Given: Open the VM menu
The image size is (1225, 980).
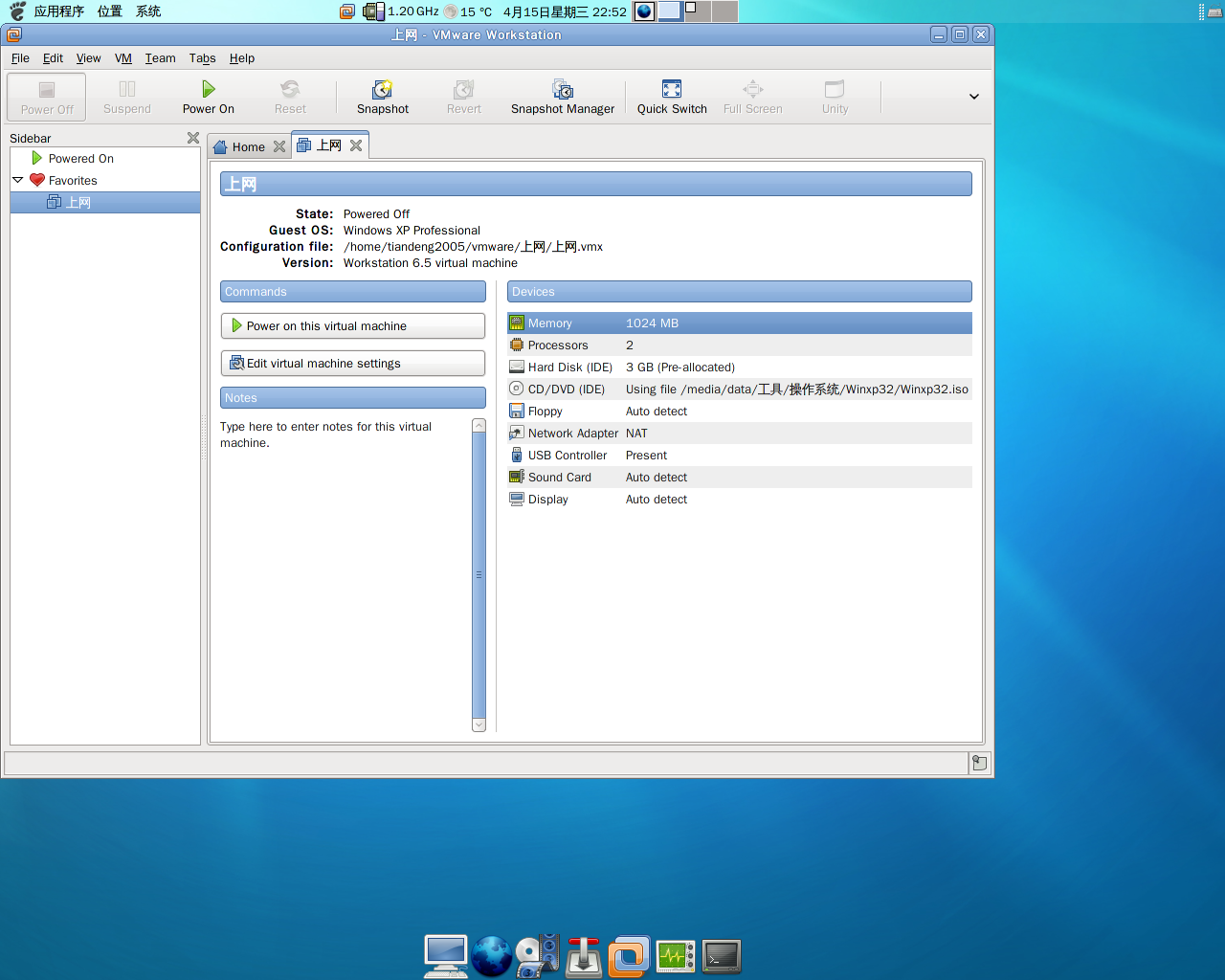Looking at the screenshot, I should pos(122,58).
